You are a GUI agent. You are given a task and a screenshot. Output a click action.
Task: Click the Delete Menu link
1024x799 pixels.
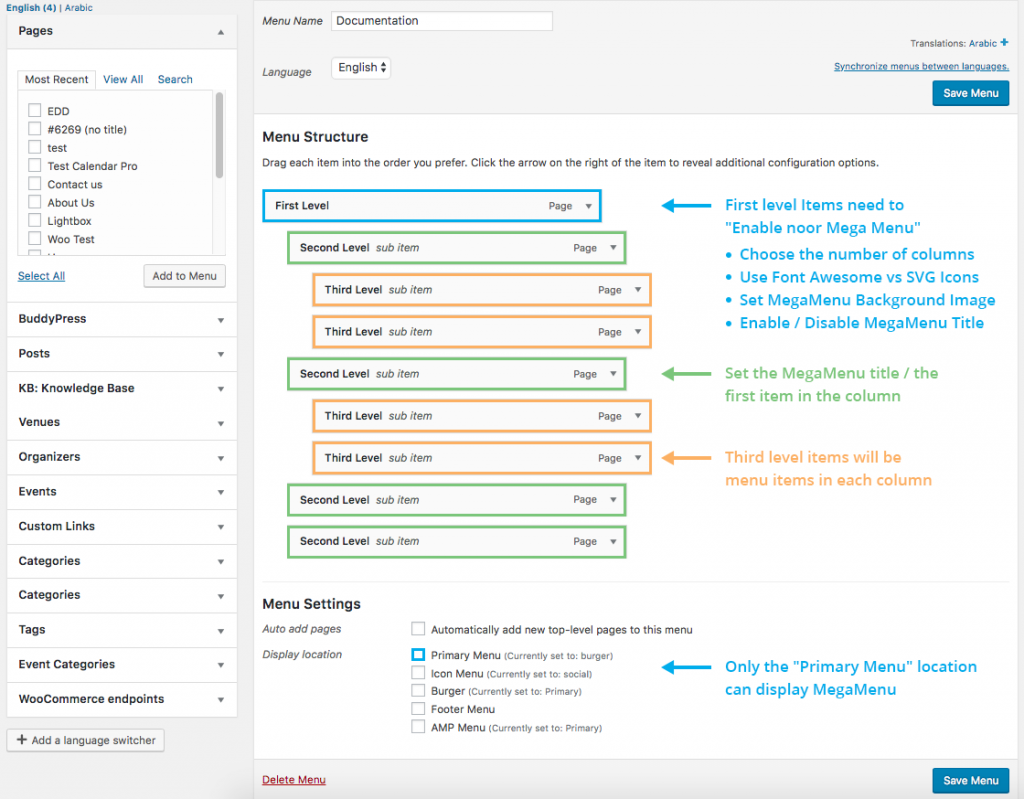coord(294,779)
